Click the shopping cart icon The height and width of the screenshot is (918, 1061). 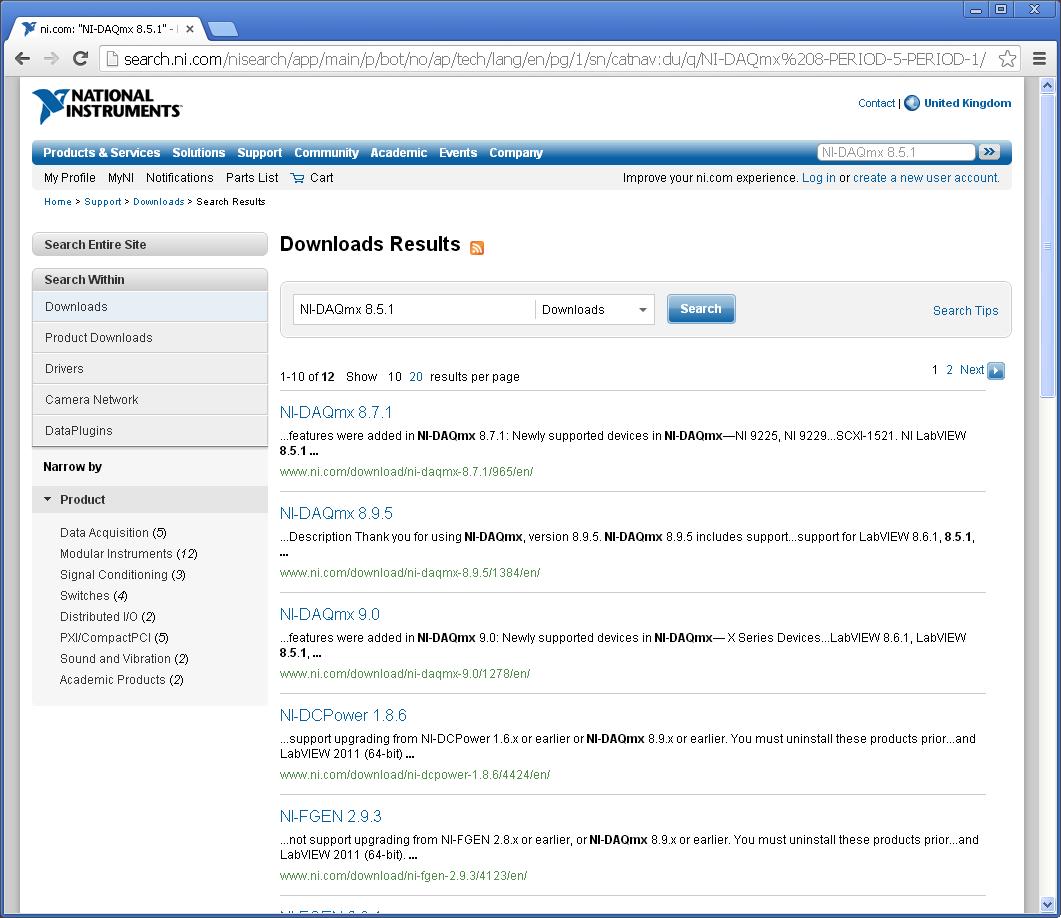(x=297, y=178)
